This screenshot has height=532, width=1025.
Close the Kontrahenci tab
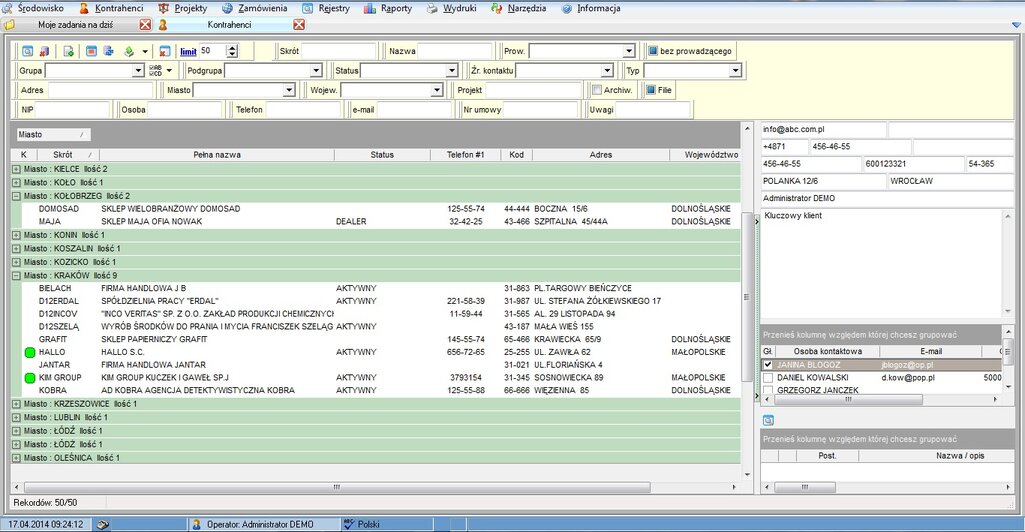pyautogui.click(x=299, y=25)
